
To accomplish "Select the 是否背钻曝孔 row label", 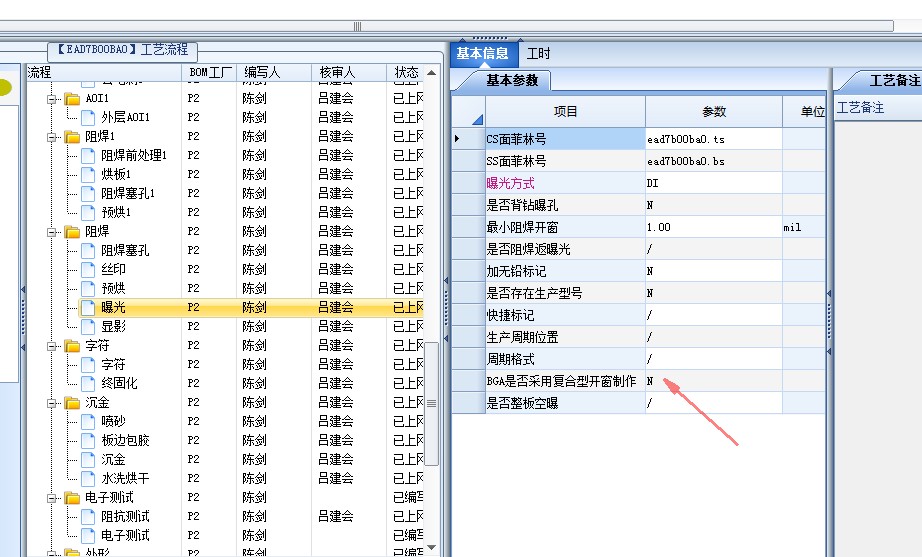I will pos(522,205).
